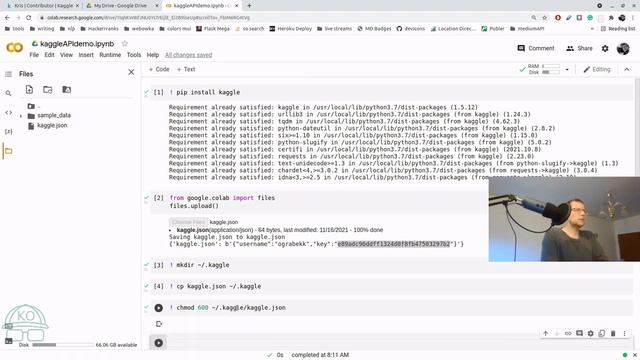Open the Tools menu
The width and height of the screenshot is (640, 360).
tap(134, 55)
